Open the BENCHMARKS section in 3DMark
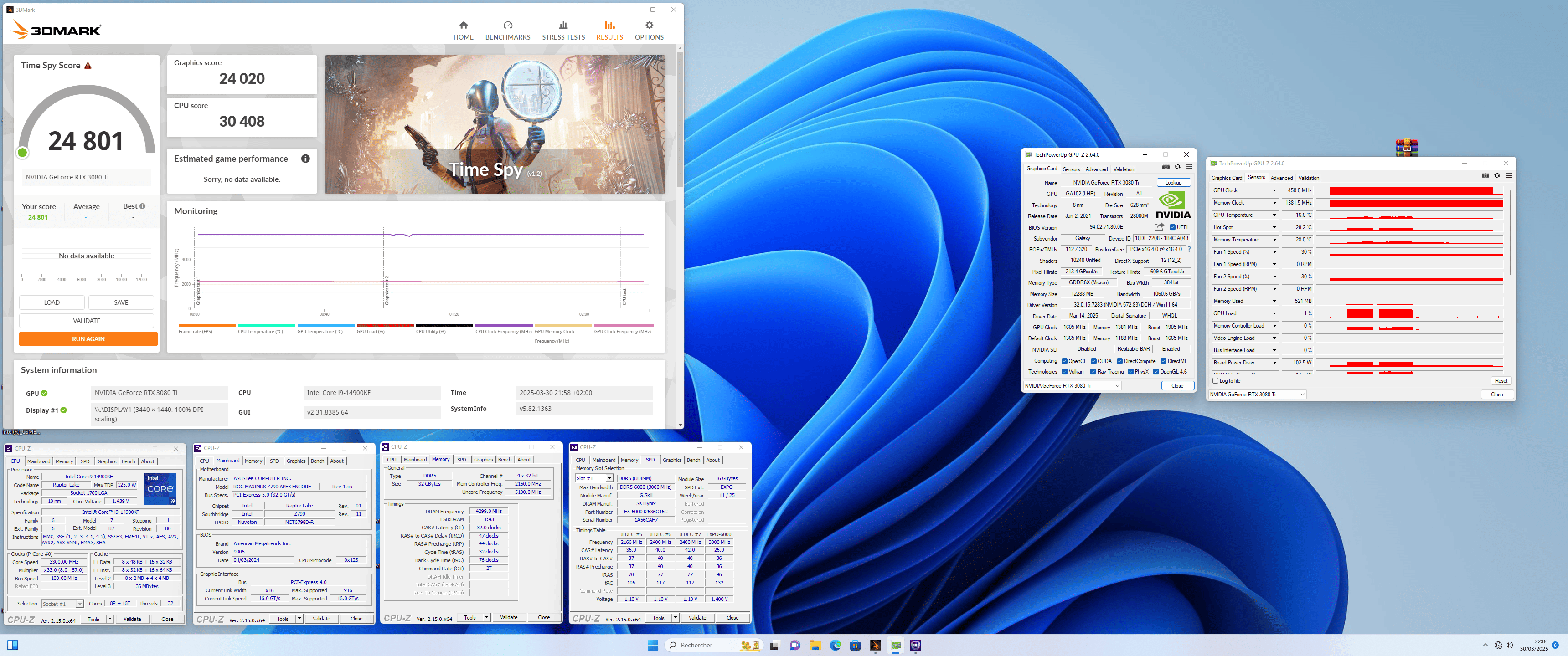The height and width of the screenshot is (656, 1568). [508, 31]
